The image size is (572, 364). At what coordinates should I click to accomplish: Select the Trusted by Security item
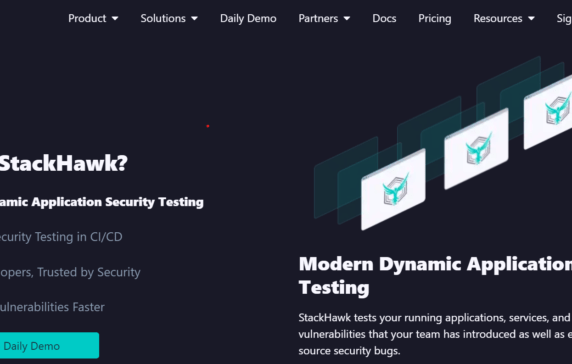tap(70, 272)
